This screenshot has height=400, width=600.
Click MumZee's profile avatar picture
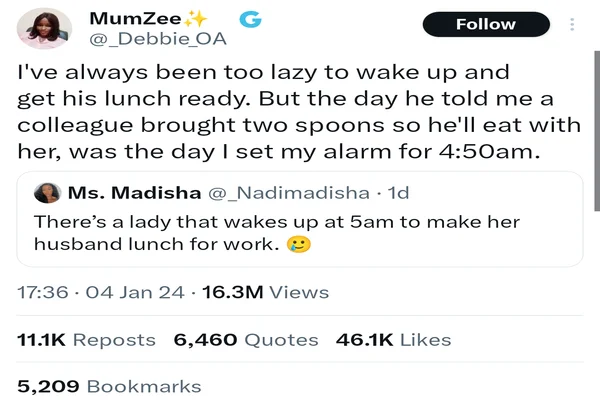pyautogui.click(x=45, y=28)
